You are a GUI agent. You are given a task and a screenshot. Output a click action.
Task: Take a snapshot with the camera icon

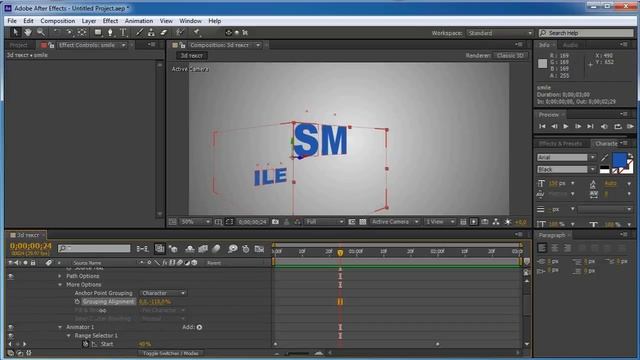[275, 222]
